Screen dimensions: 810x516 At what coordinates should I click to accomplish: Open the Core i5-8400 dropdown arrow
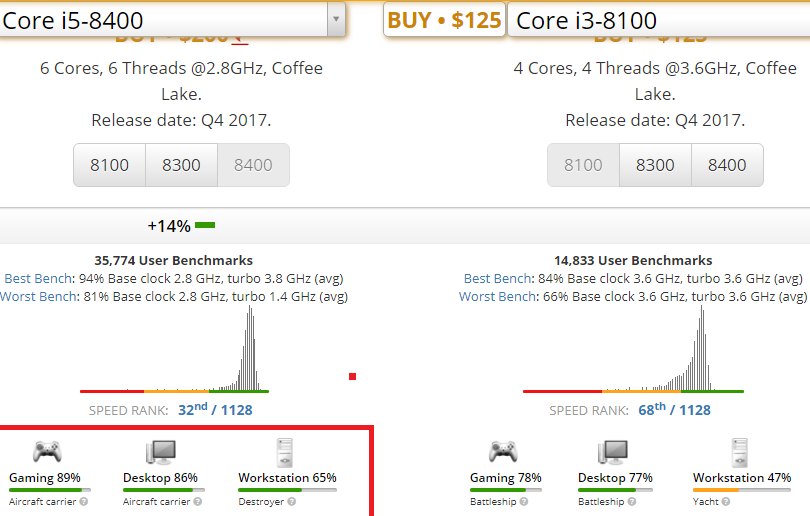point(336,20)
